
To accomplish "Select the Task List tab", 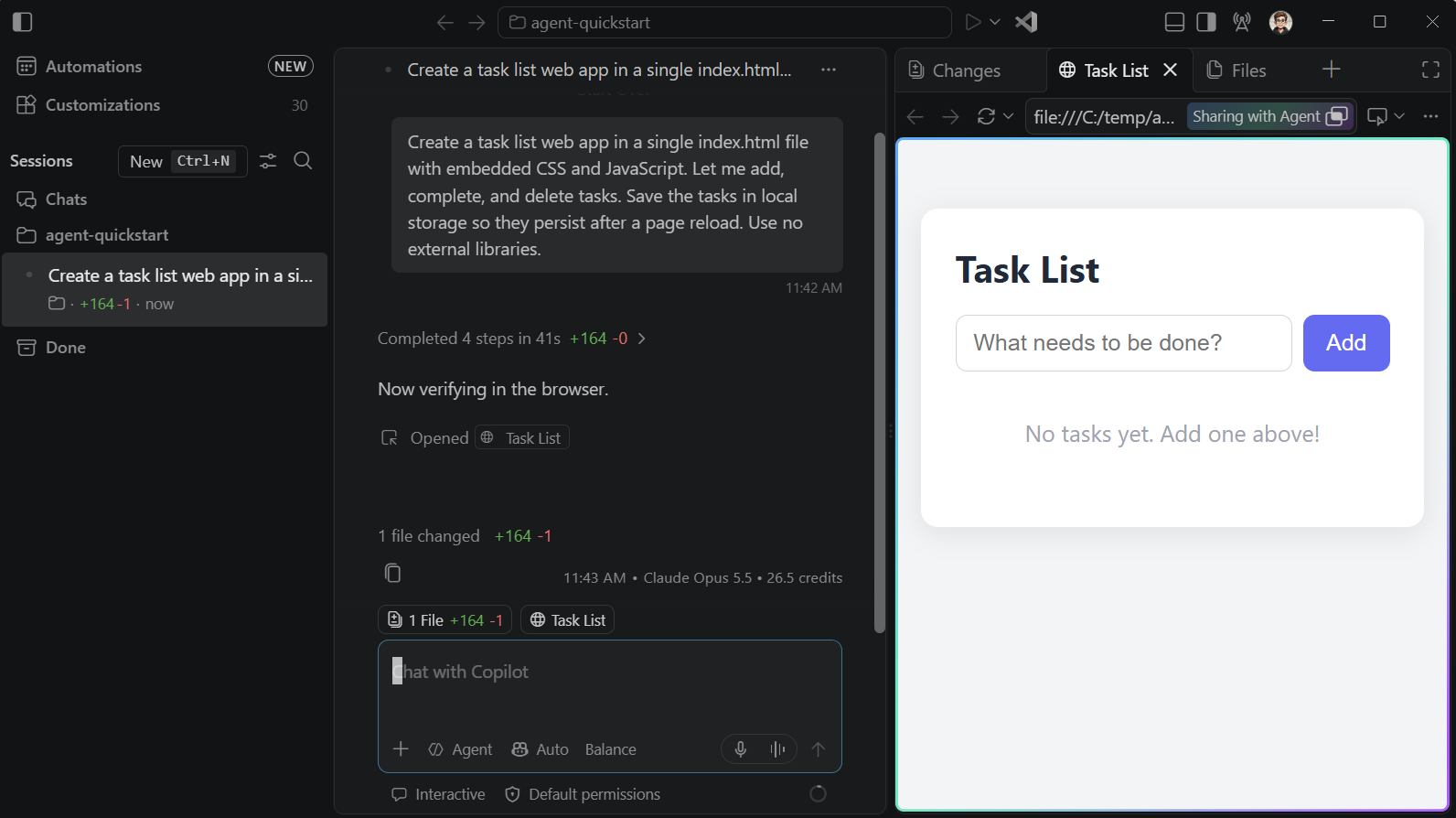I will click(x=1104, y=70).
